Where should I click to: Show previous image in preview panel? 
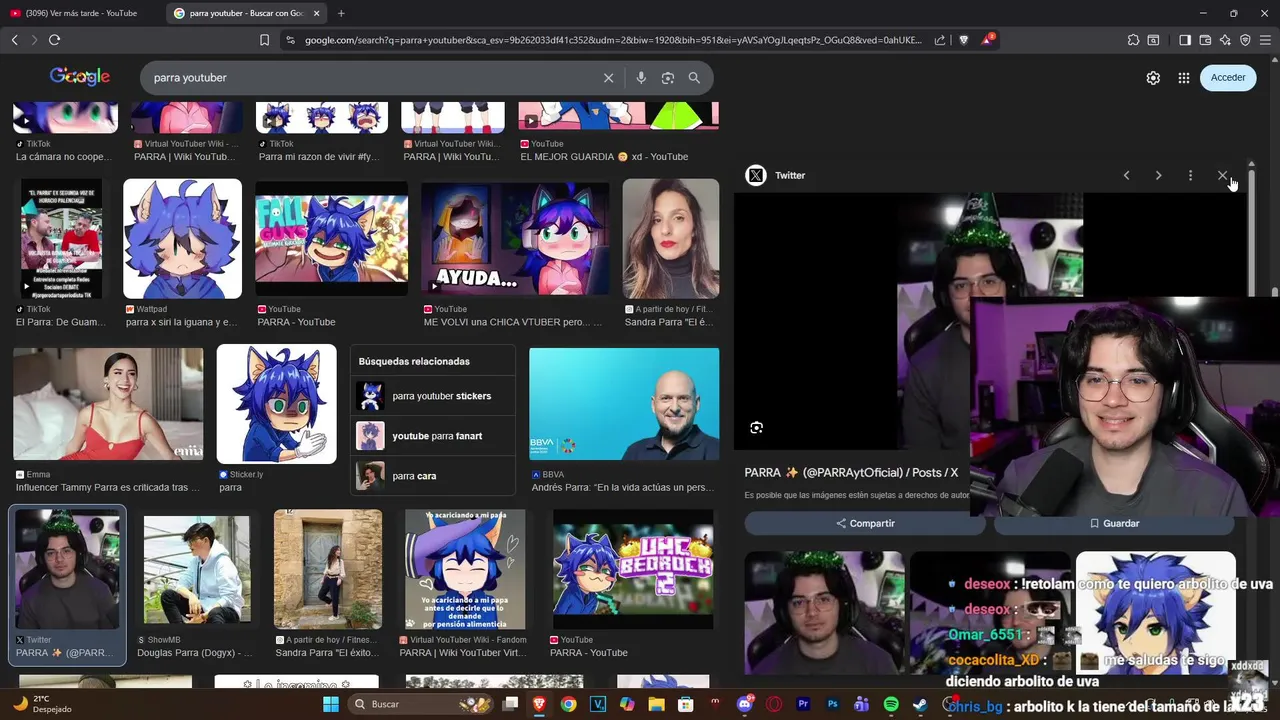pos(1126,175)
